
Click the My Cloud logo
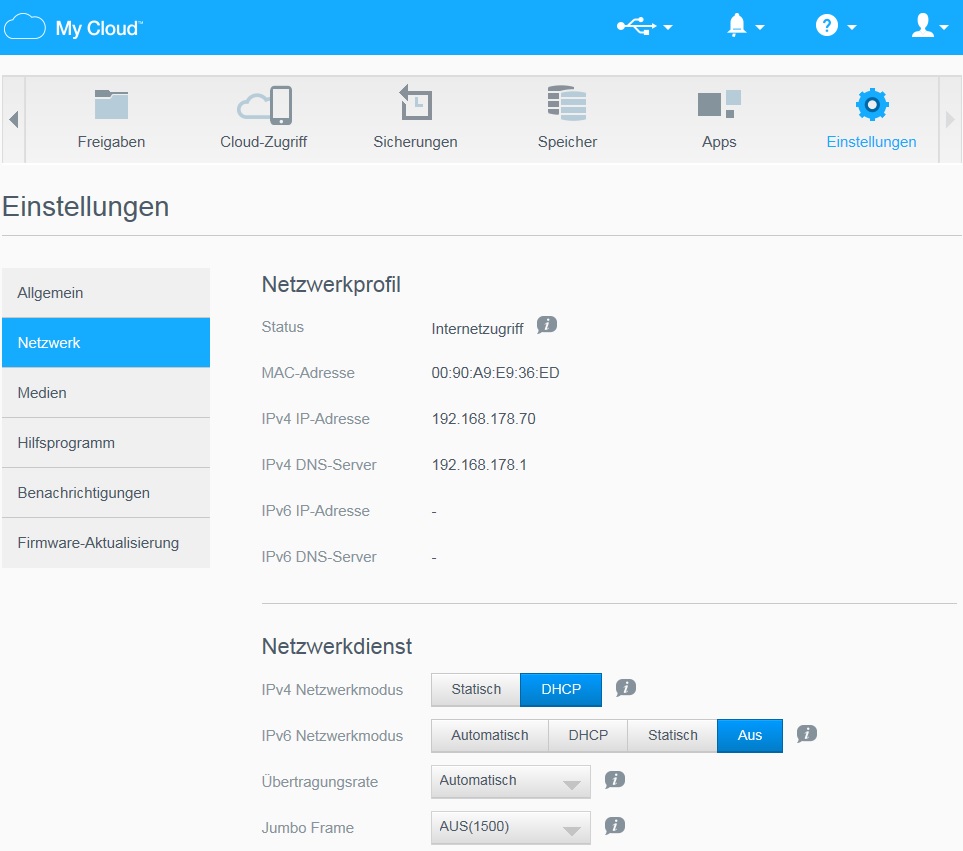[x=74, y=28]
